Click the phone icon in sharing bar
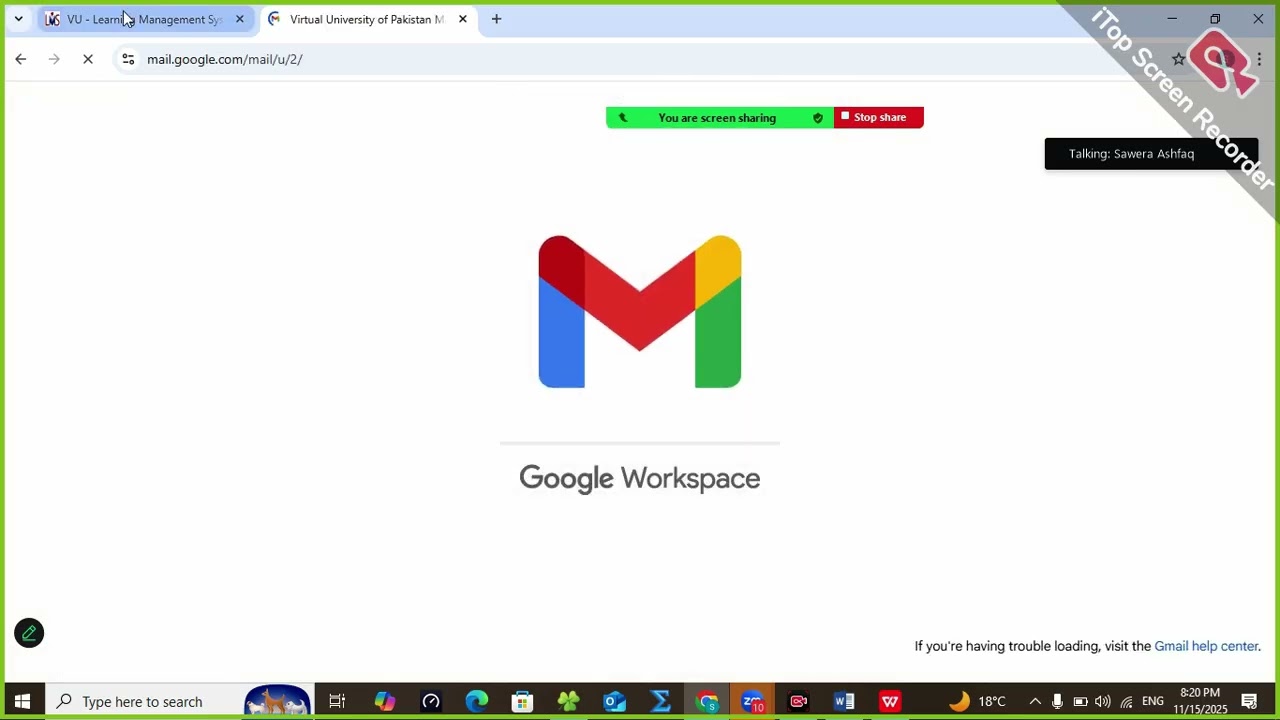The height and width of the screenshot is (720, 1280). coord(623,118)
